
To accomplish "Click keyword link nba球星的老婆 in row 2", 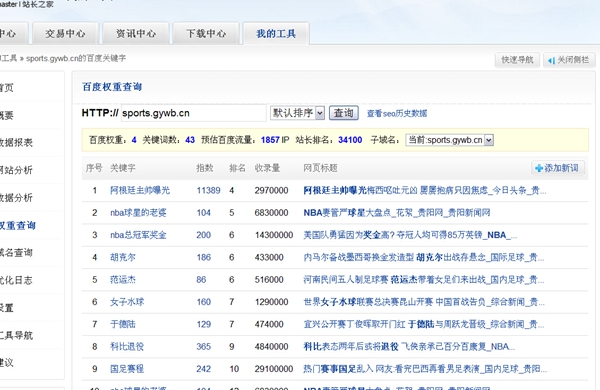I will click(x=138, y=212).
